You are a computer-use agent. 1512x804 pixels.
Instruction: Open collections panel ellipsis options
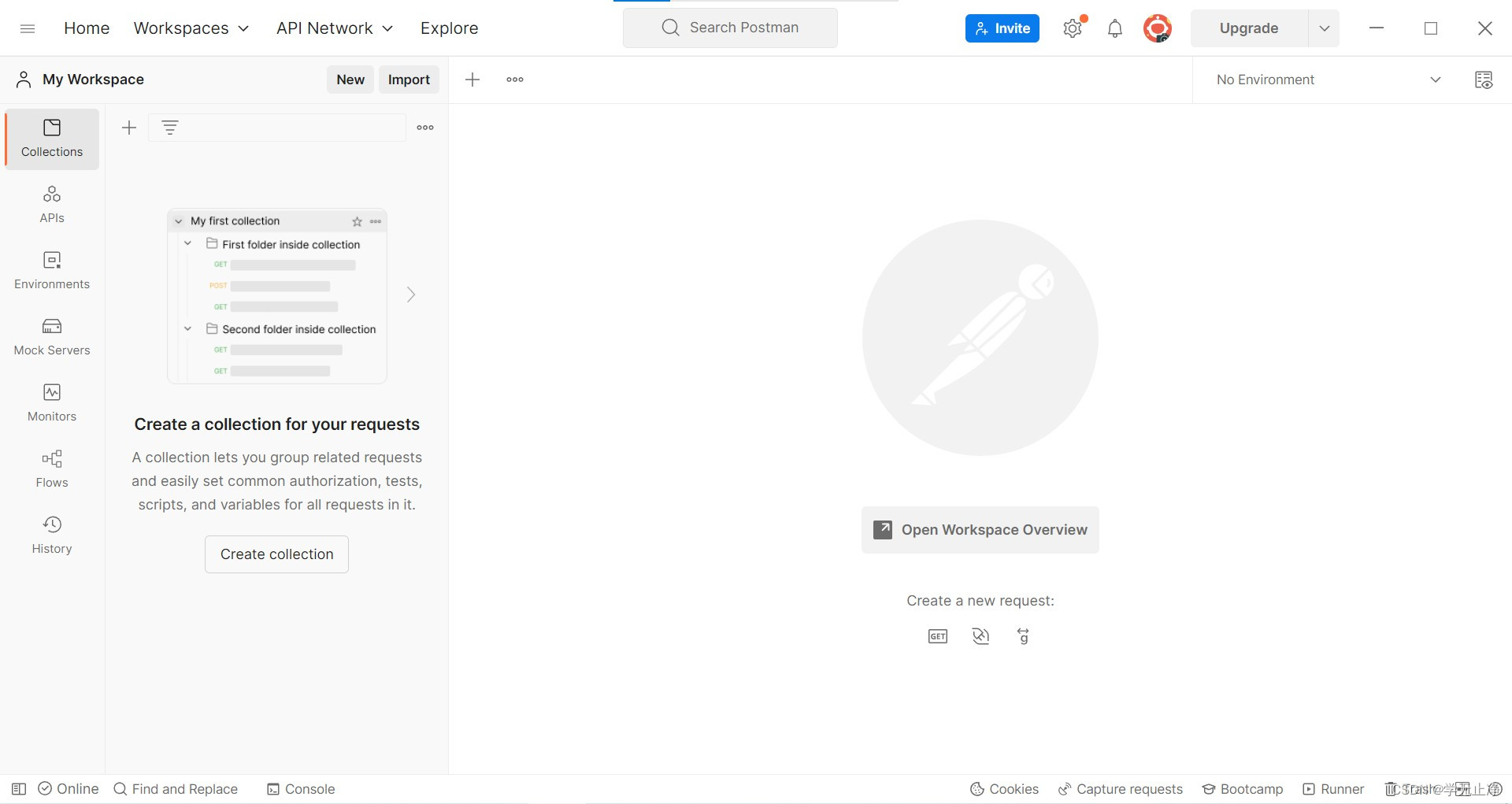[425, 128]
